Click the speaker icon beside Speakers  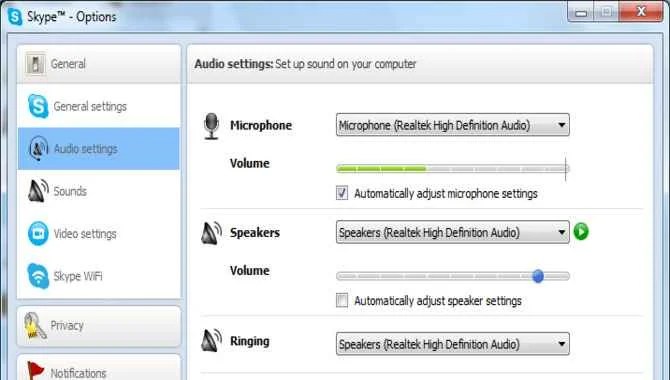click(x=212, y=233)
